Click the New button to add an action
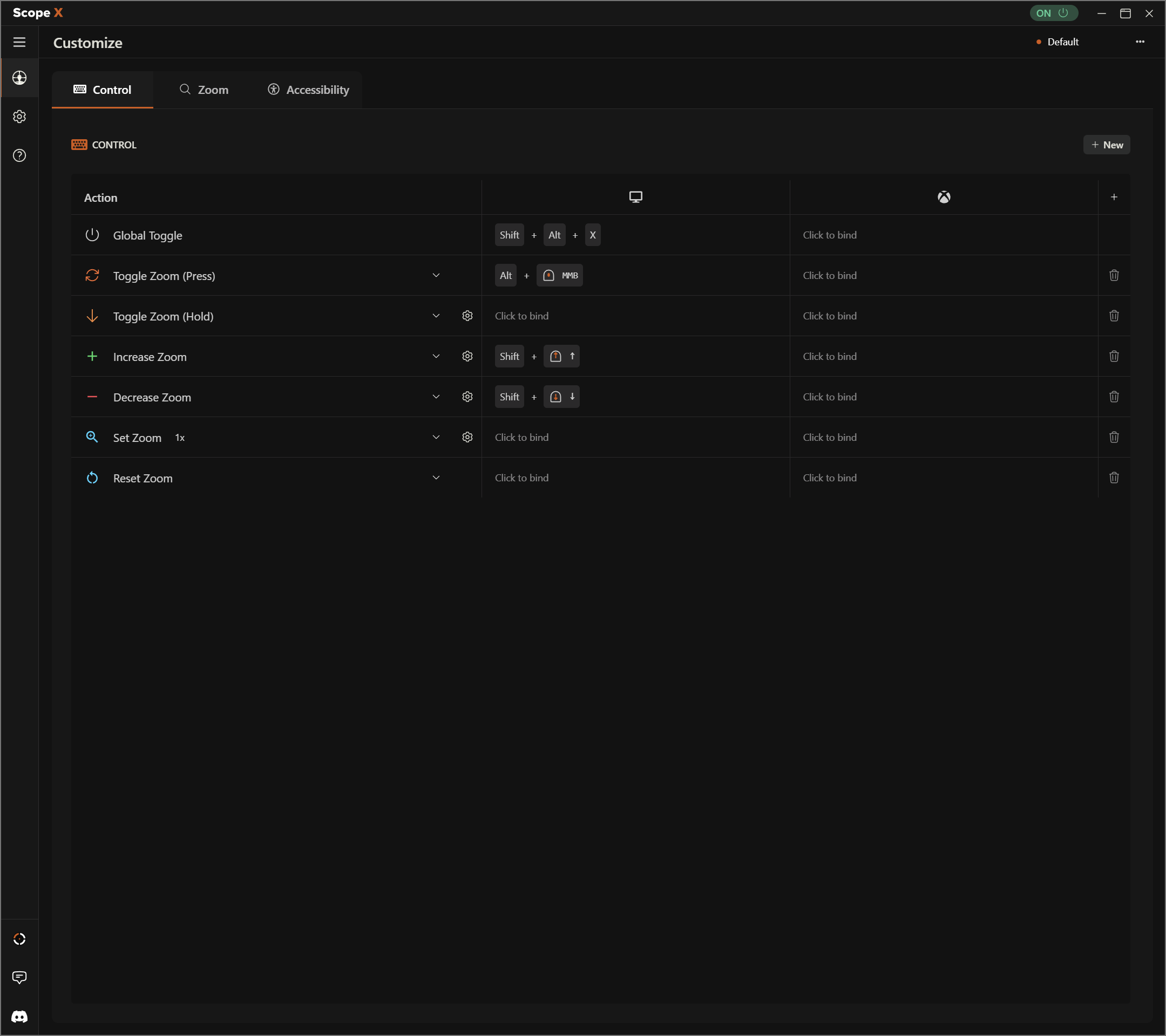Viewport: 1166px width, 1036px height. 1106,144
